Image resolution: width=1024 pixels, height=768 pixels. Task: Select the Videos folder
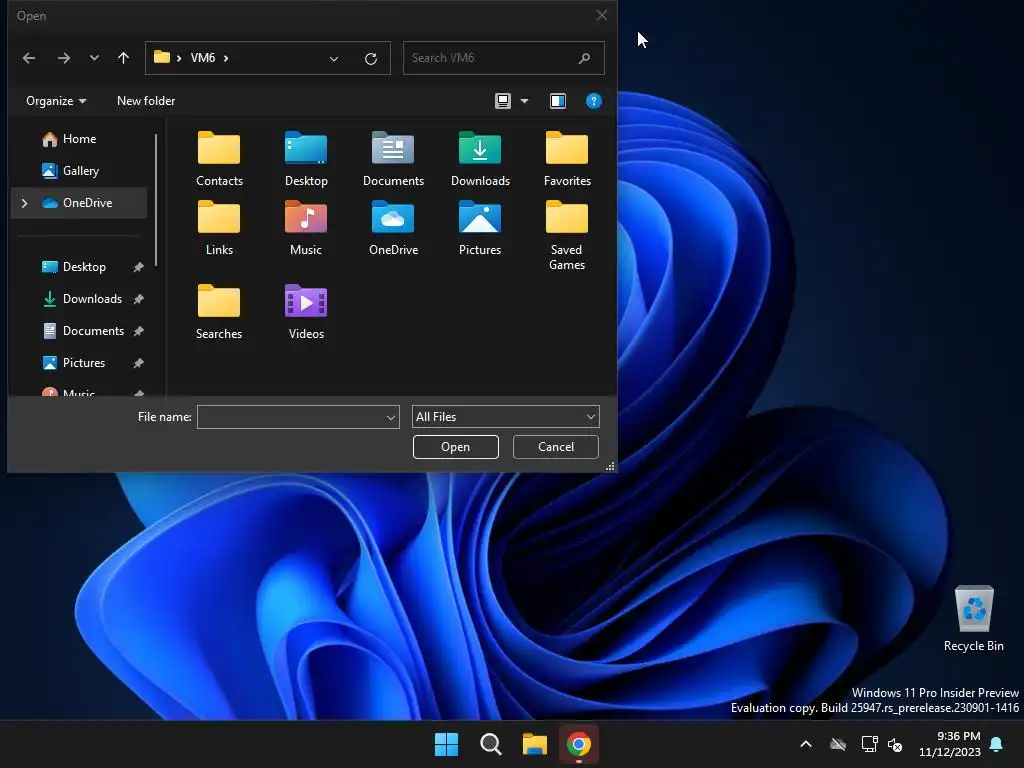[x=306, y=312]
